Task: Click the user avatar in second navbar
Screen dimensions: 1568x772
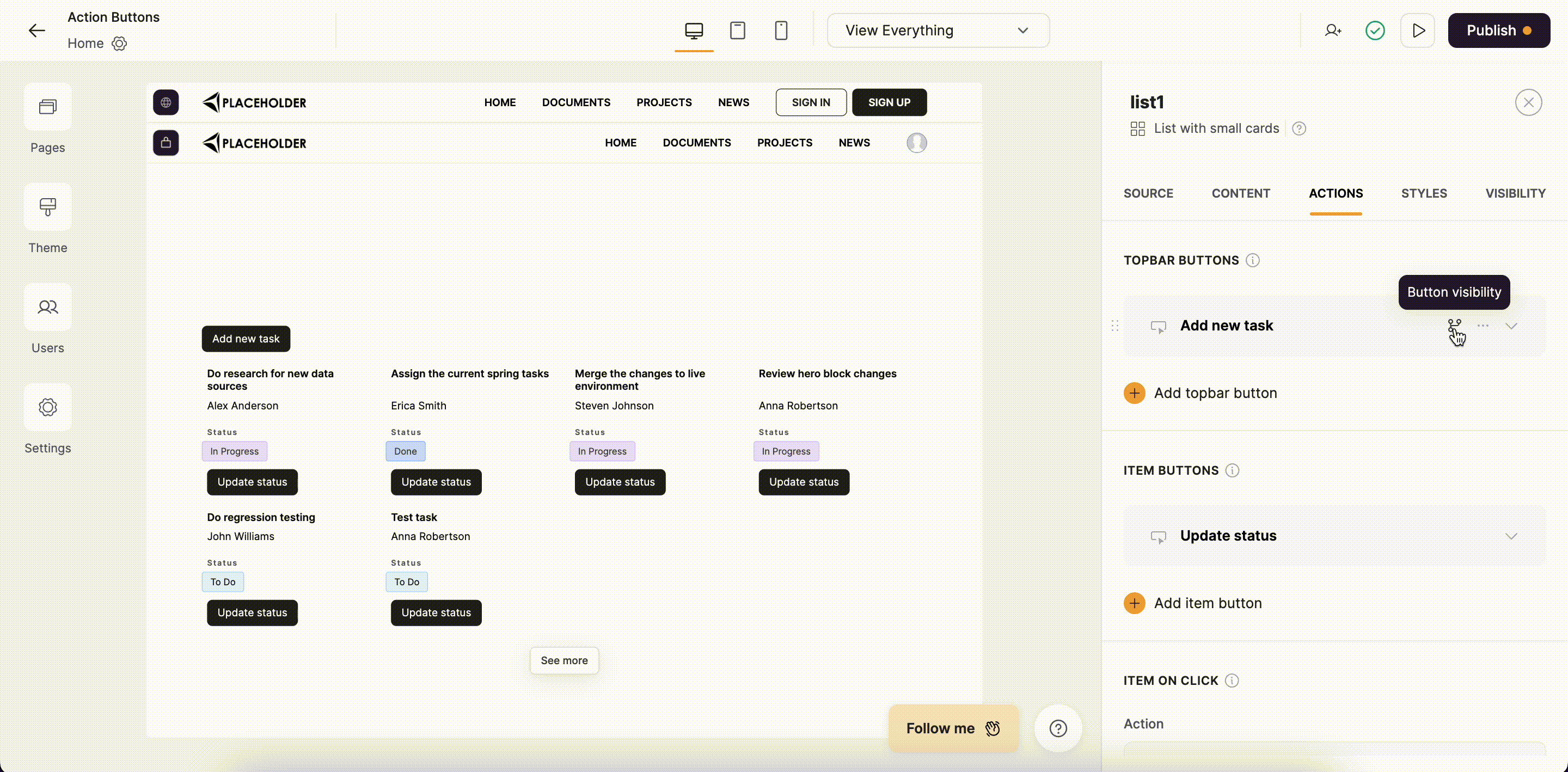Action: [917, 143]
